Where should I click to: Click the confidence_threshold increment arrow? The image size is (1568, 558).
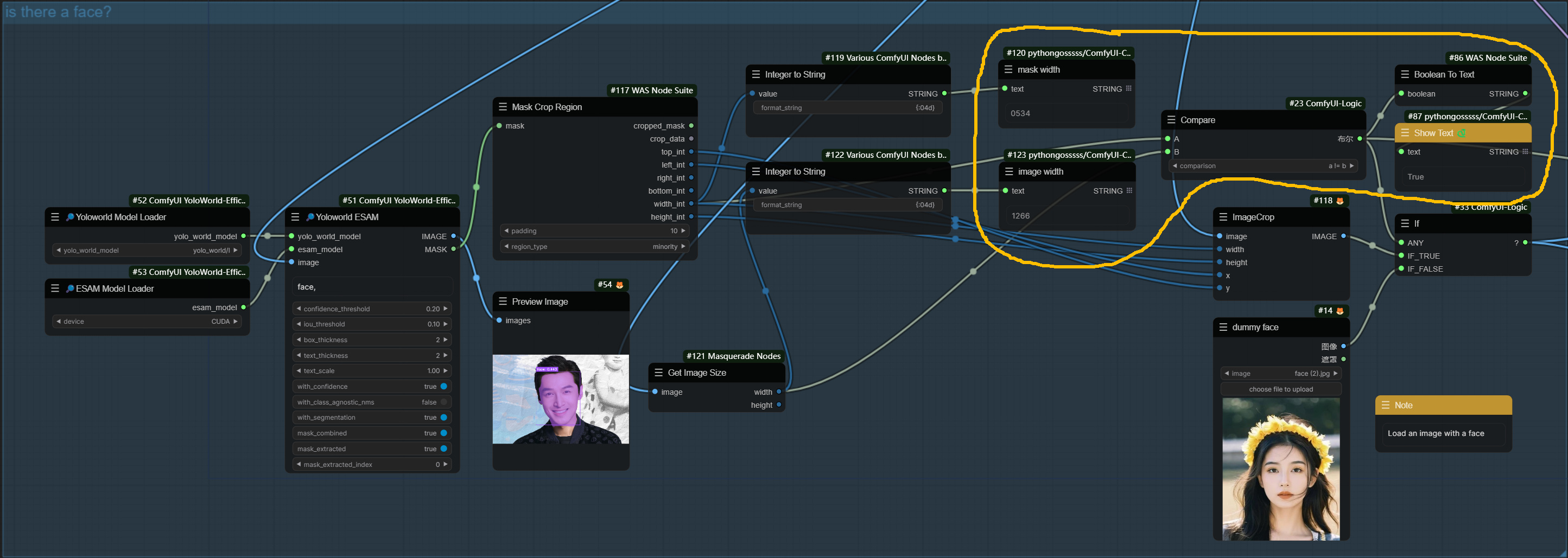(445, 308)
